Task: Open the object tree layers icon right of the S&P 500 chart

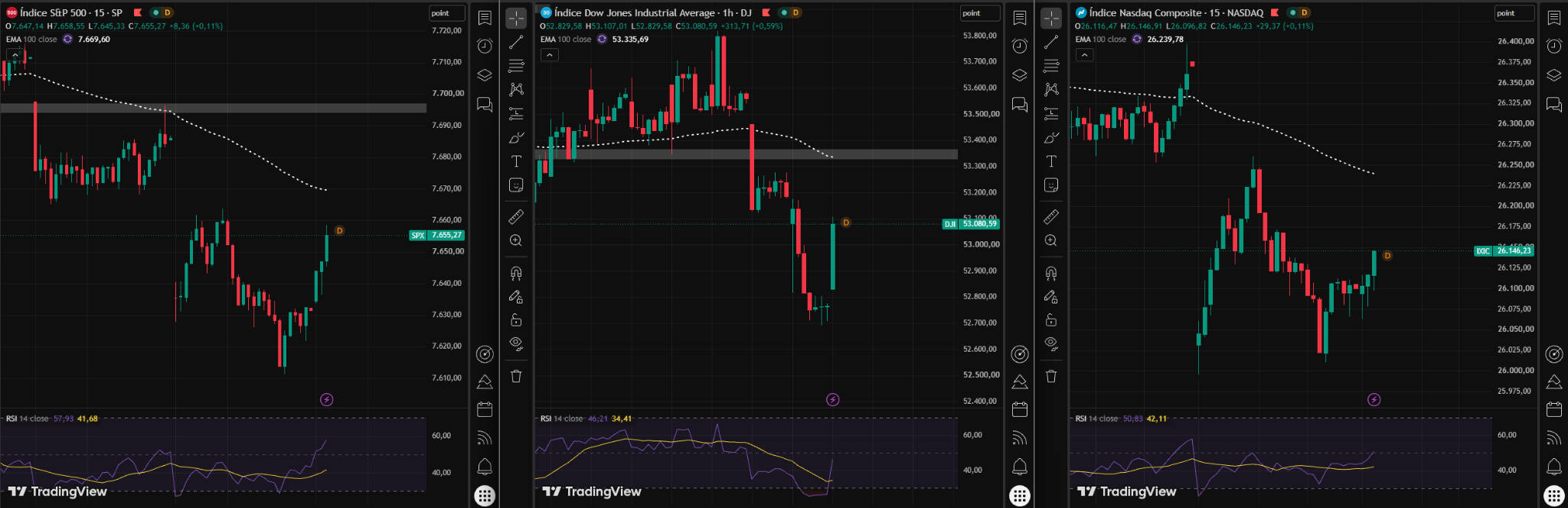Action: pos(485,75)
